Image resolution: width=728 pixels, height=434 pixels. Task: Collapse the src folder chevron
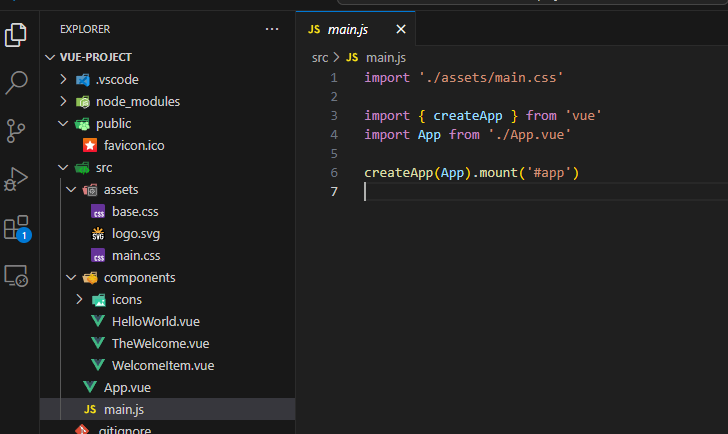[x=63, y=168]
